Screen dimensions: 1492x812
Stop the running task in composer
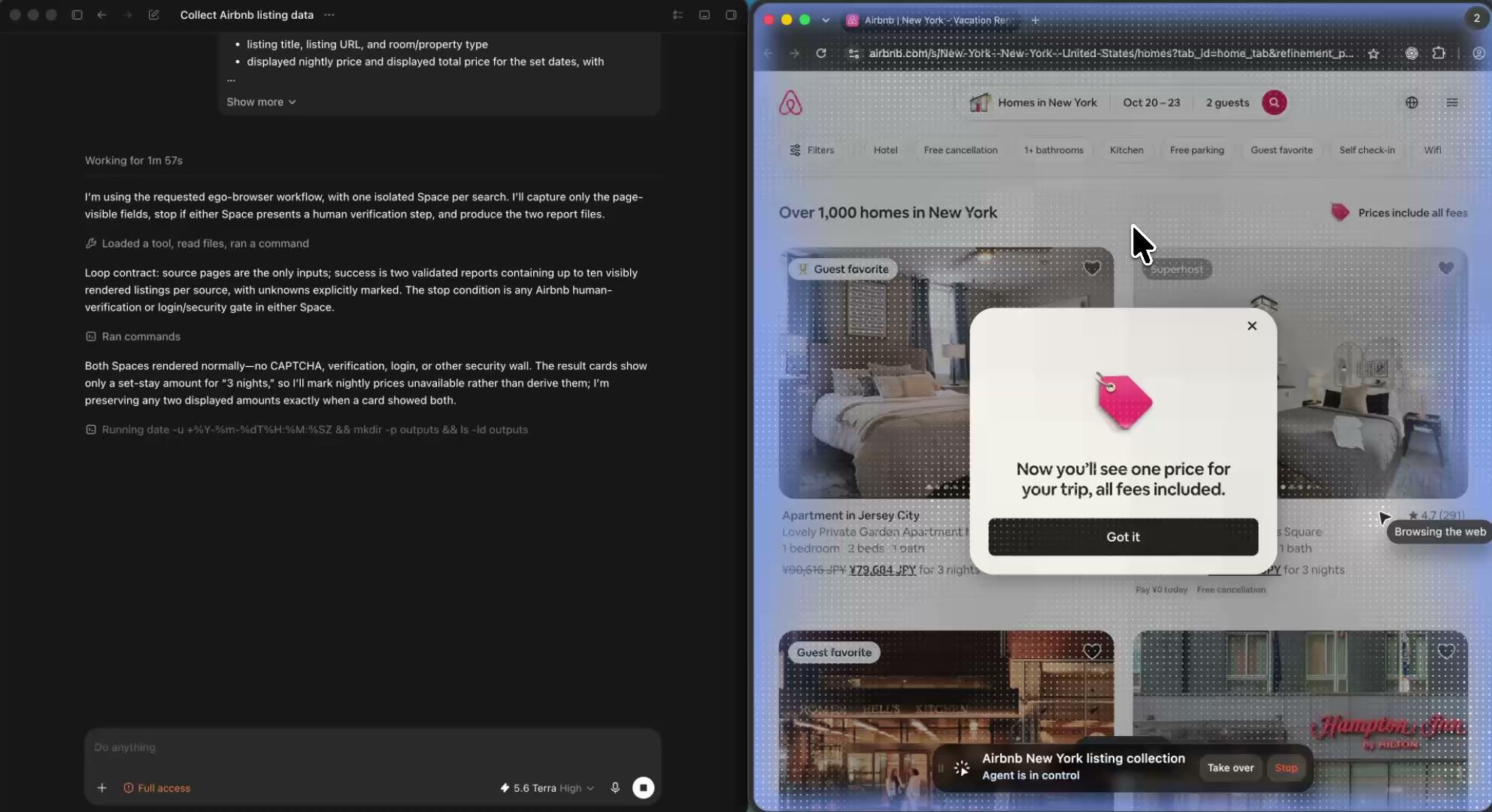[643, 788]
